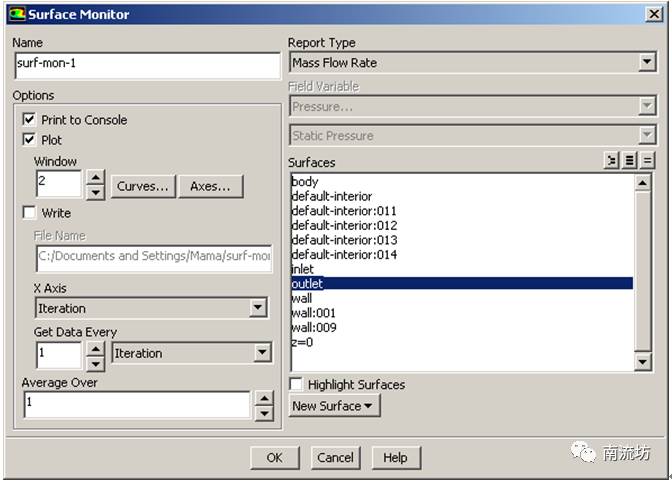Decrease Get Data Every value

(95, 364)
